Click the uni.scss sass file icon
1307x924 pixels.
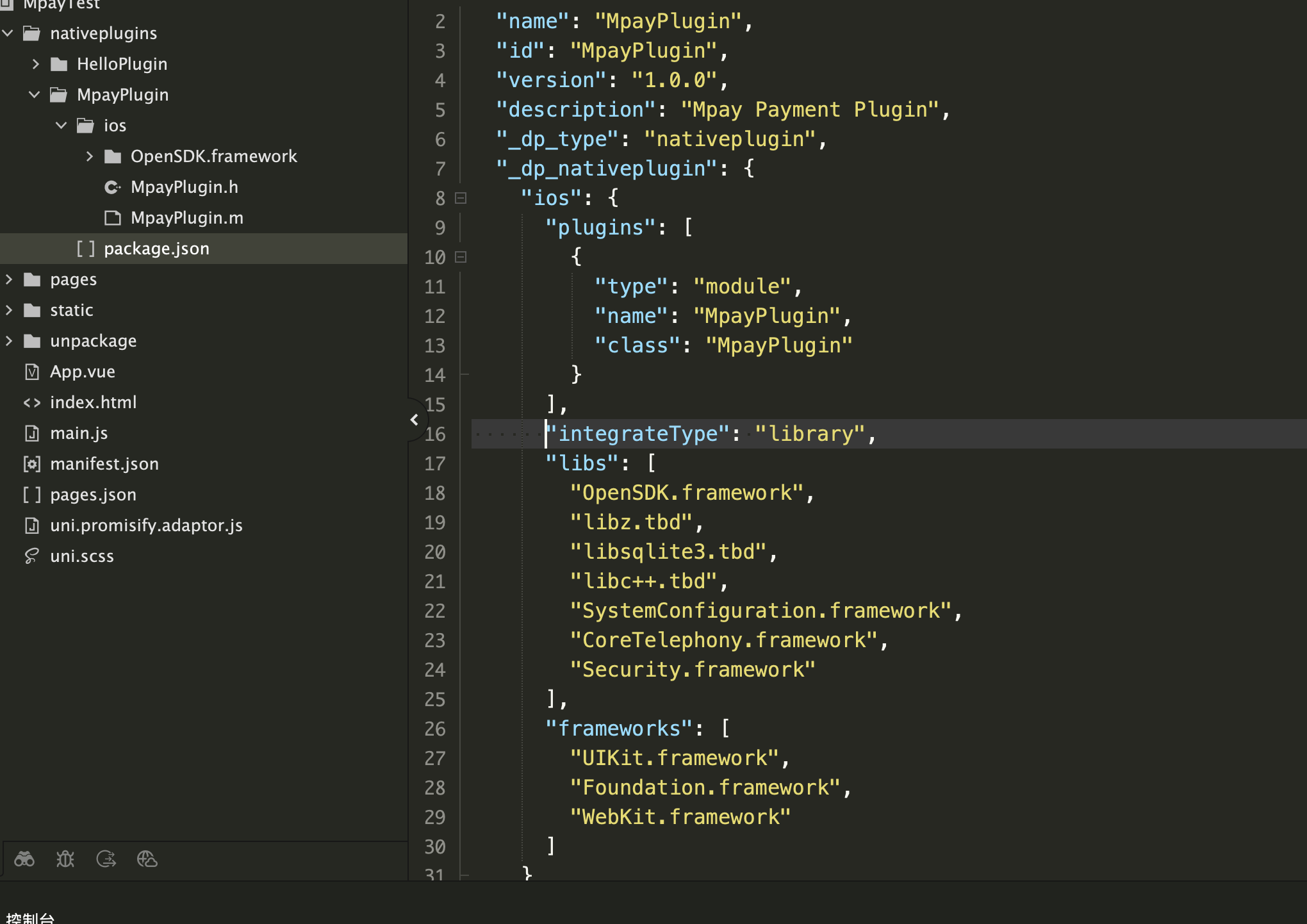tap(32, 556)
